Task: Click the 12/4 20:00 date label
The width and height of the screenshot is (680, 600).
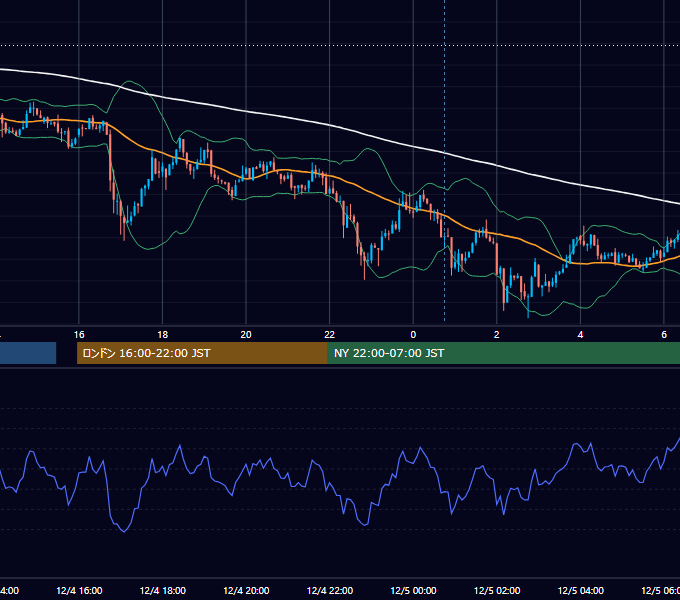Action: click(246, 590)
